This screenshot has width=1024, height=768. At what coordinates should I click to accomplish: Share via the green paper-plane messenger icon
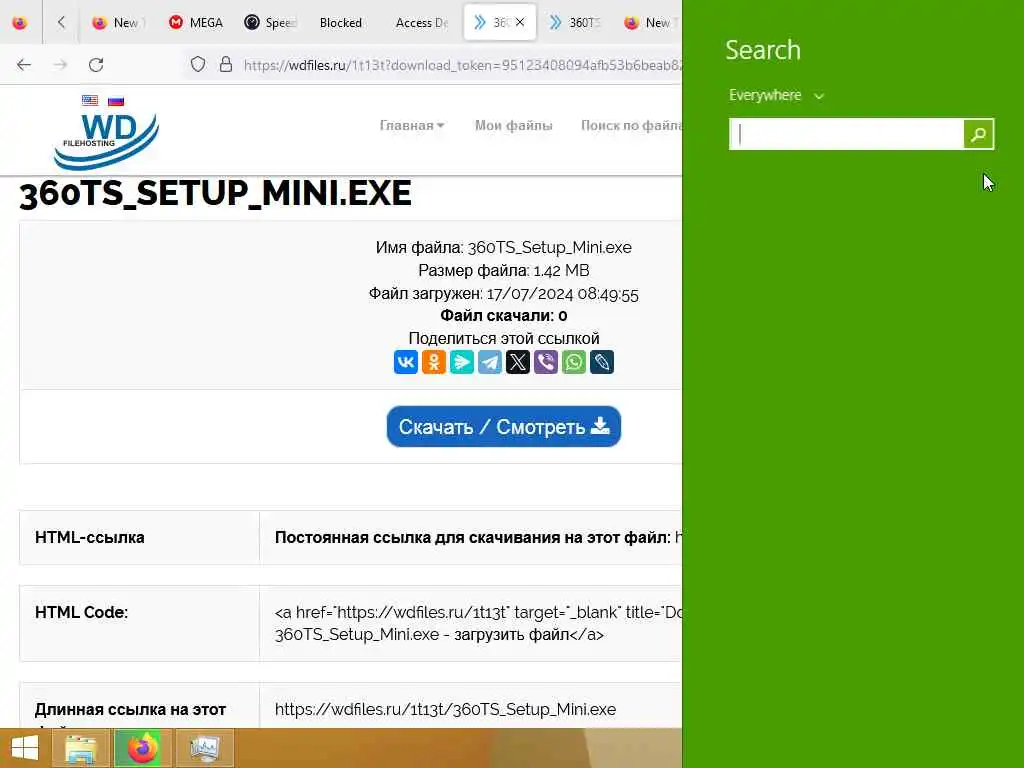[x=462, y=362]
